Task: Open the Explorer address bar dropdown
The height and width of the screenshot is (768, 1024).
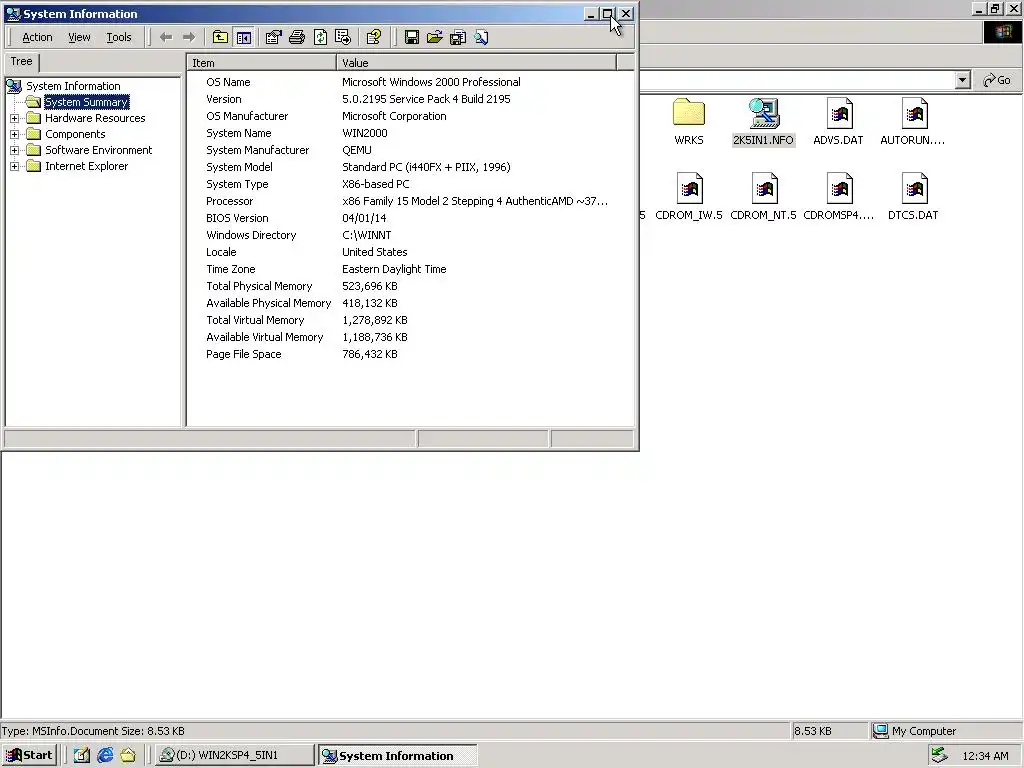Action: tap(962, 80)
